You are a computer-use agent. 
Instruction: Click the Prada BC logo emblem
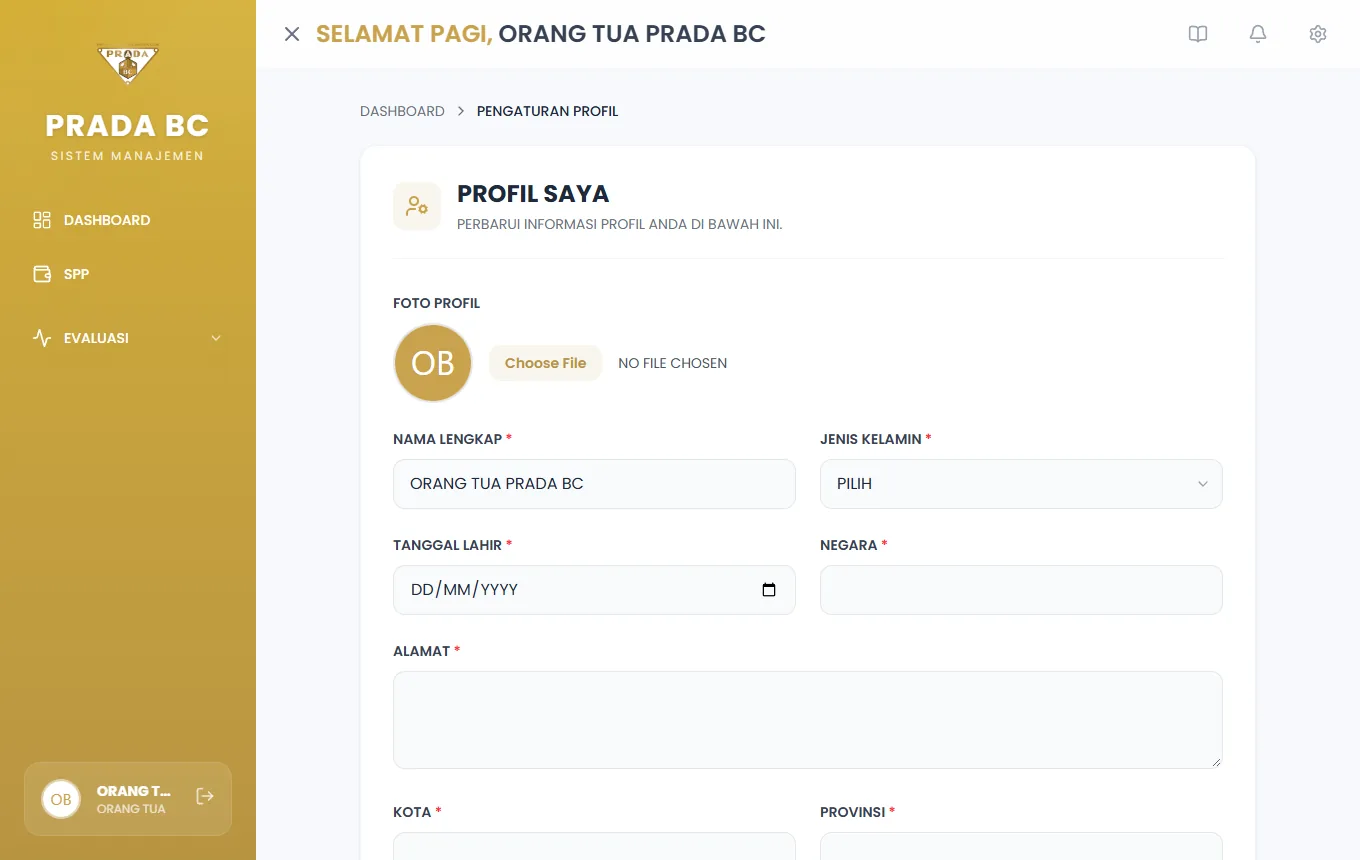click(x=128, y=65)
